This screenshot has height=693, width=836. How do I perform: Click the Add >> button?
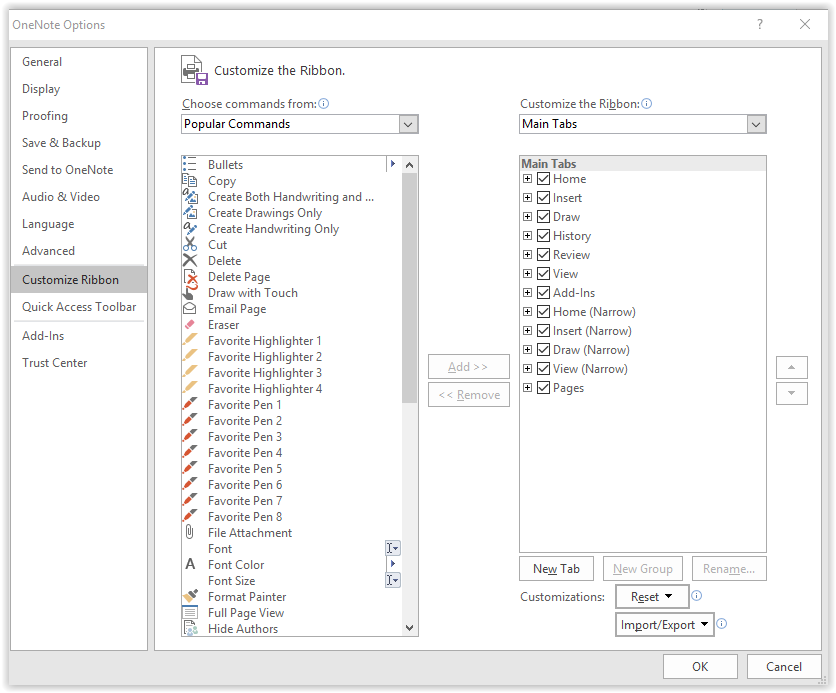pyautogui.click(x=469, y=367)
